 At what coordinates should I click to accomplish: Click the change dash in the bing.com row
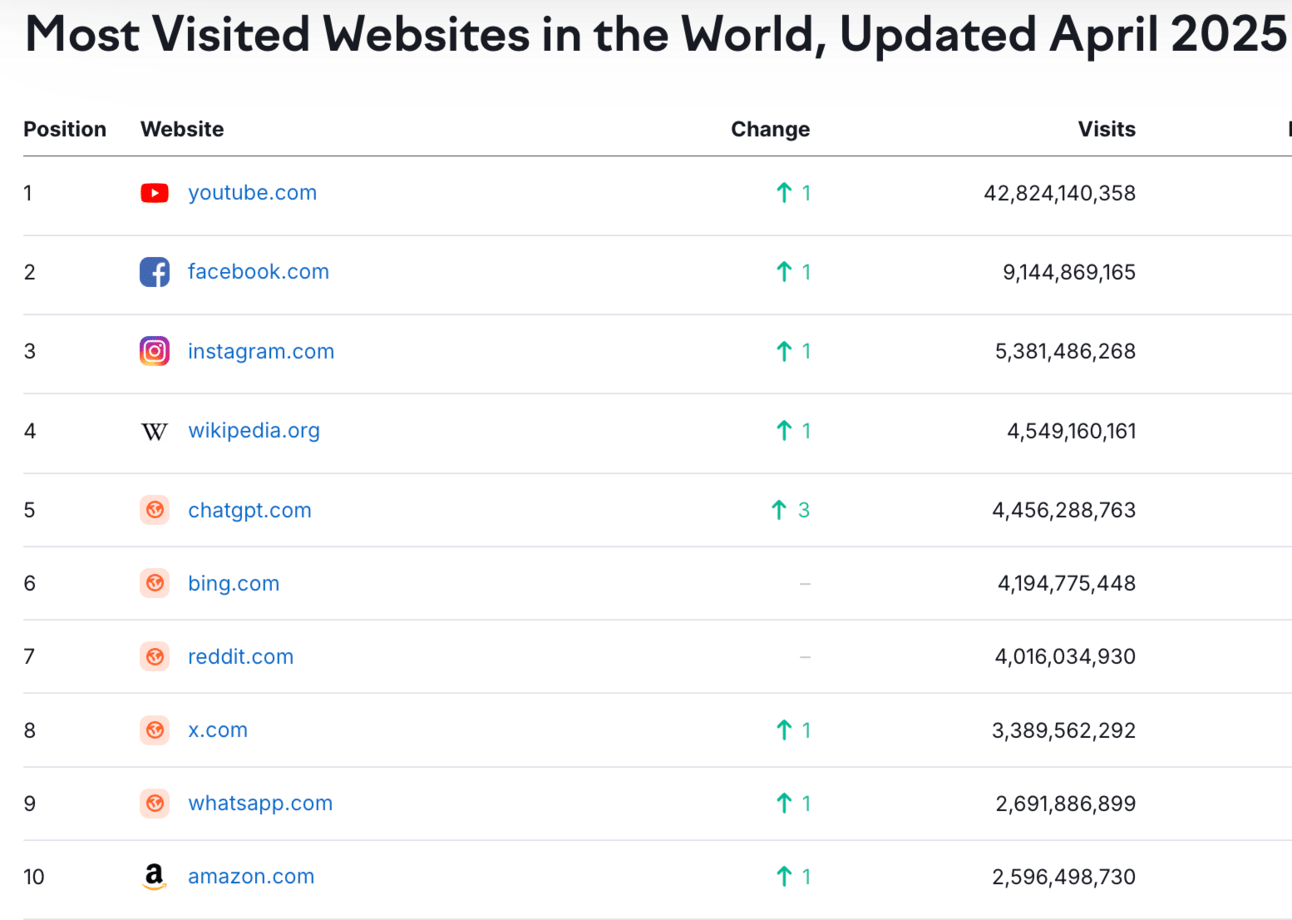805,583
